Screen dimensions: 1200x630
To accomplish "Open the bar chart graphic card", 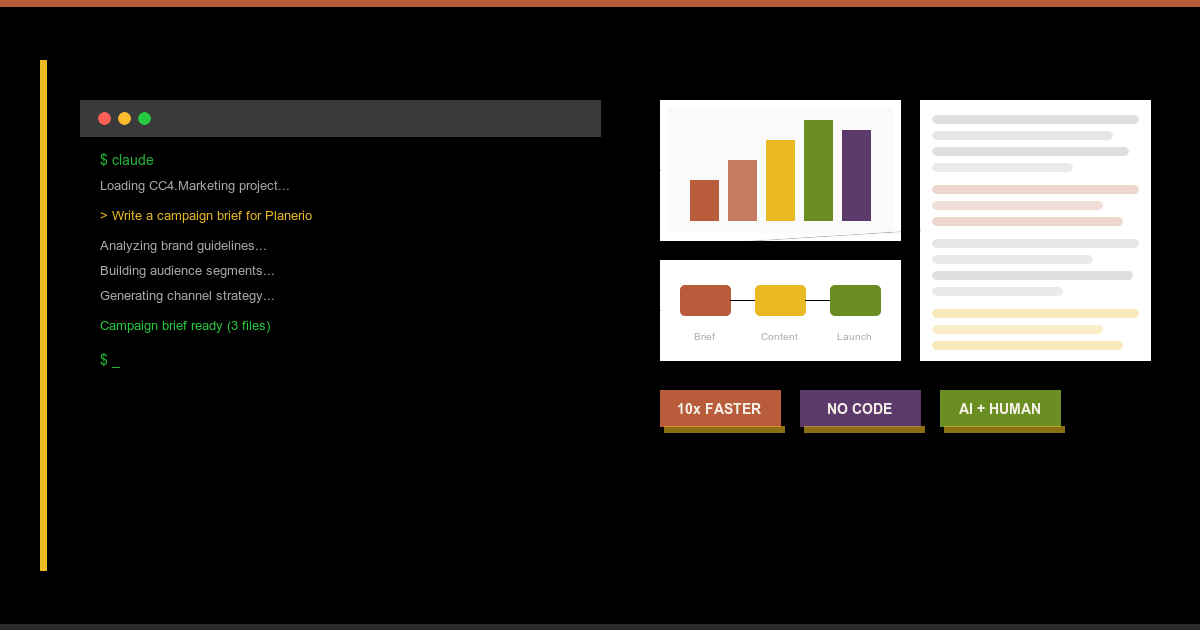I will pyautogui.click(x=780, y=170).
